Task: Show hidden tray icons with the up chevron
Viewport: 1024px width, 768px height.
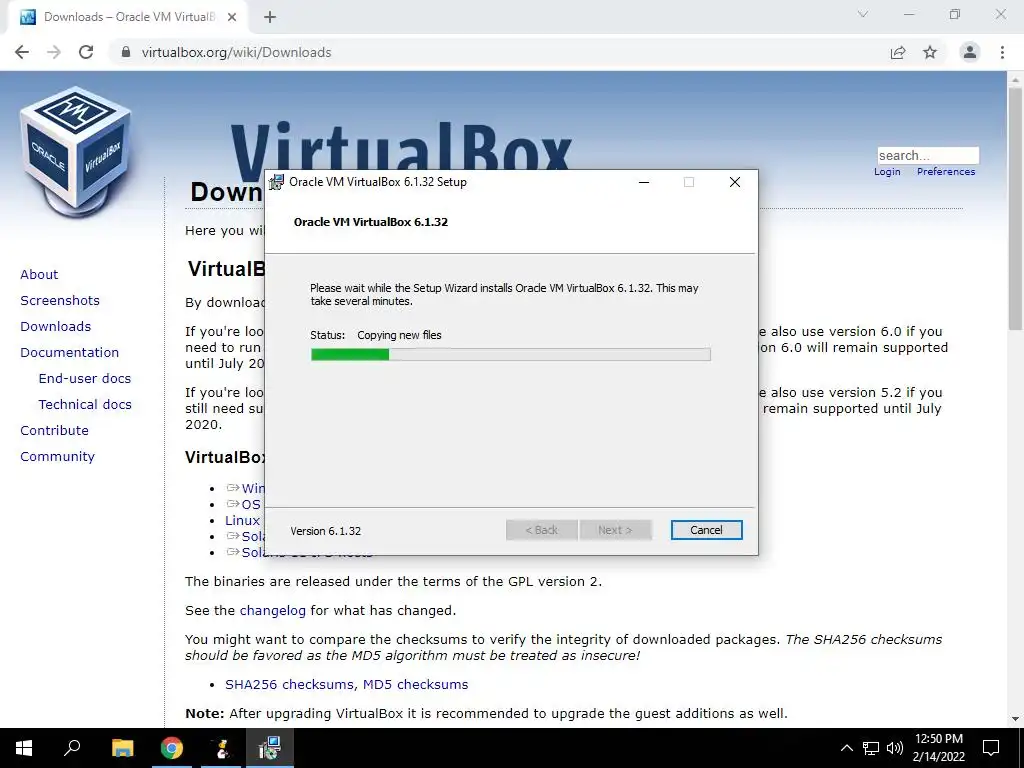Action: (846, 748)
